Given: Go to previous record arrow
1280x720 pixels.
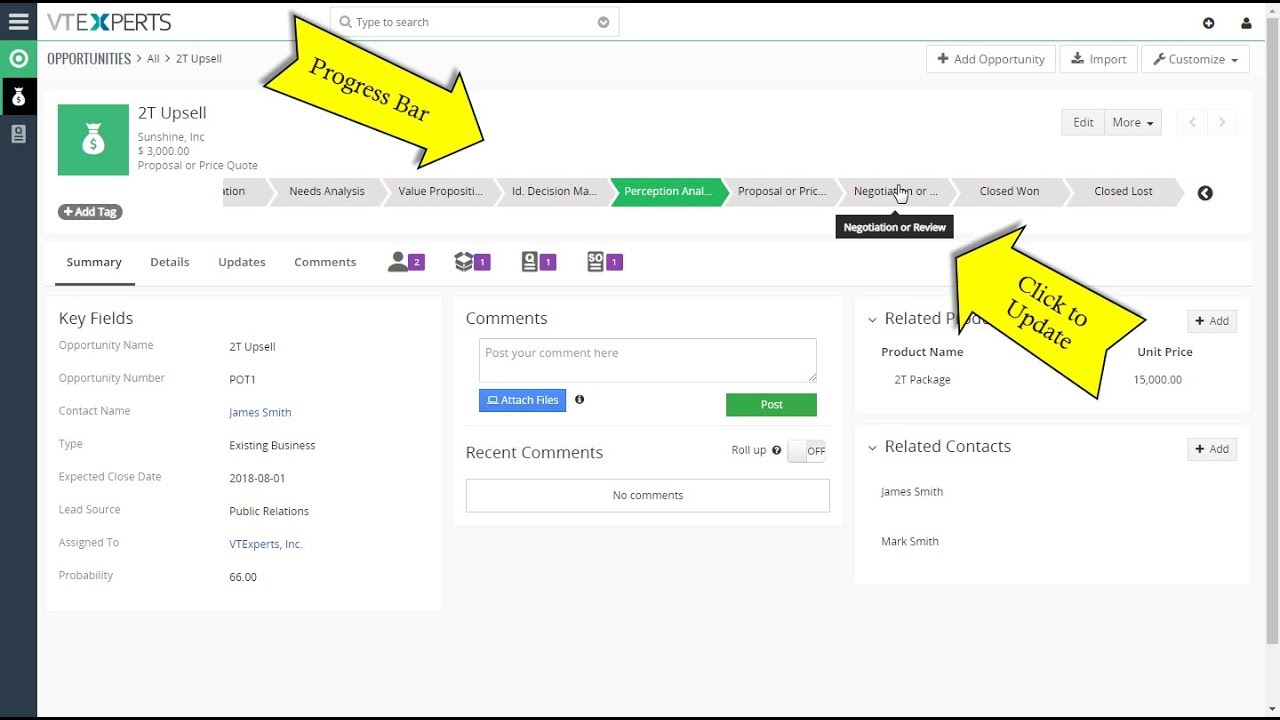Looking at the screenshot, I should click(1192, 122).
